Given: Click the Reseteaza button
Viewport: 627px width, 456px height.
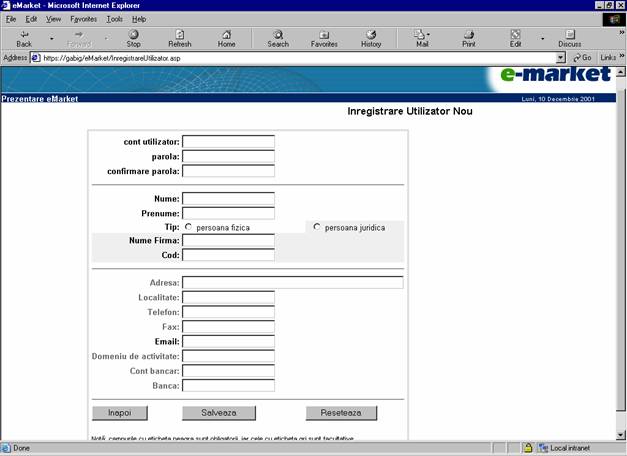Looking at the screenshot, I should tap(341, 413).
